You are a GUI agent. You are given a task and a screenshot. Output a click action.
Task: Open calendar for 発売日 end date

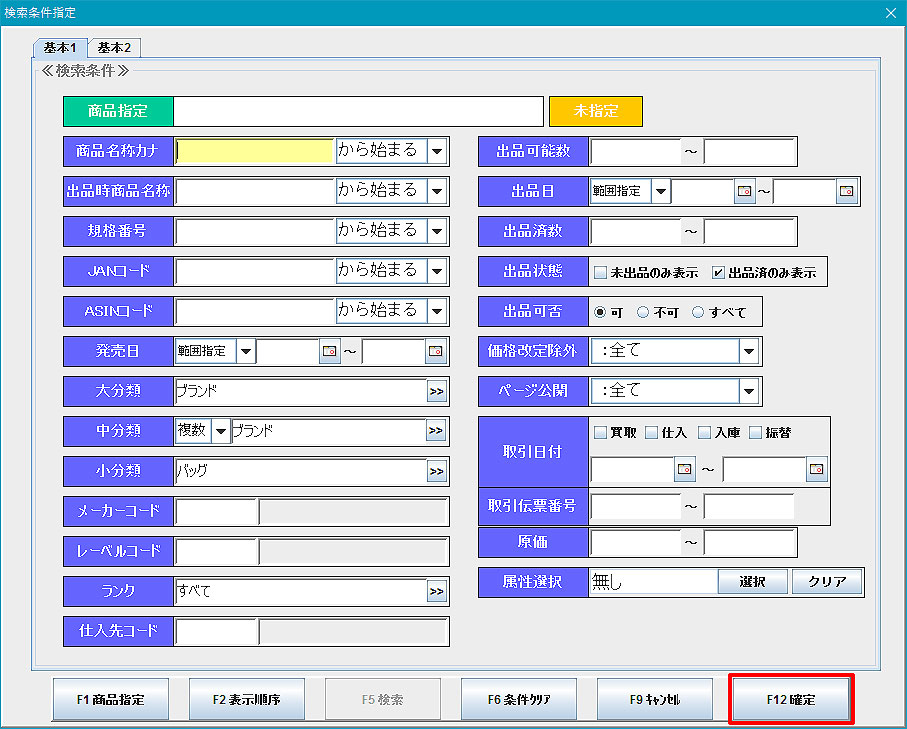(436, 351)
